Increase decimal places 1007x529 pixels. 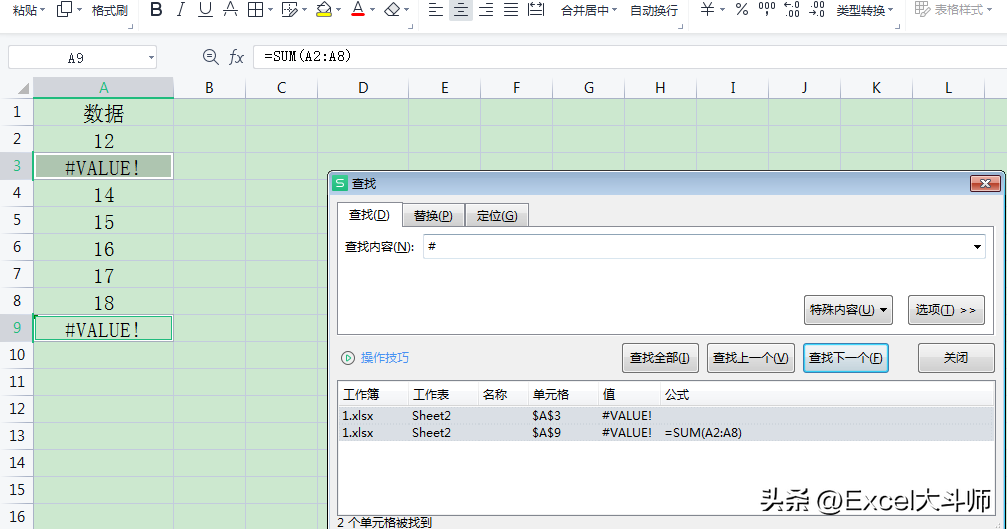[x=792, y=10]
